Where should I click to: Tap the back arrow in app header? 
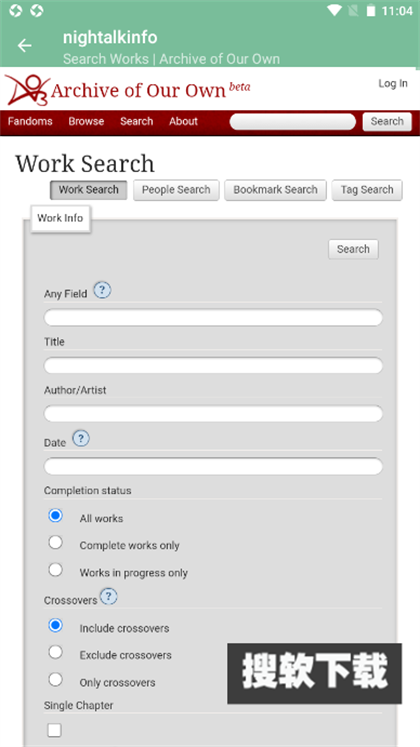pyautogui.click(x=24, y=46)
